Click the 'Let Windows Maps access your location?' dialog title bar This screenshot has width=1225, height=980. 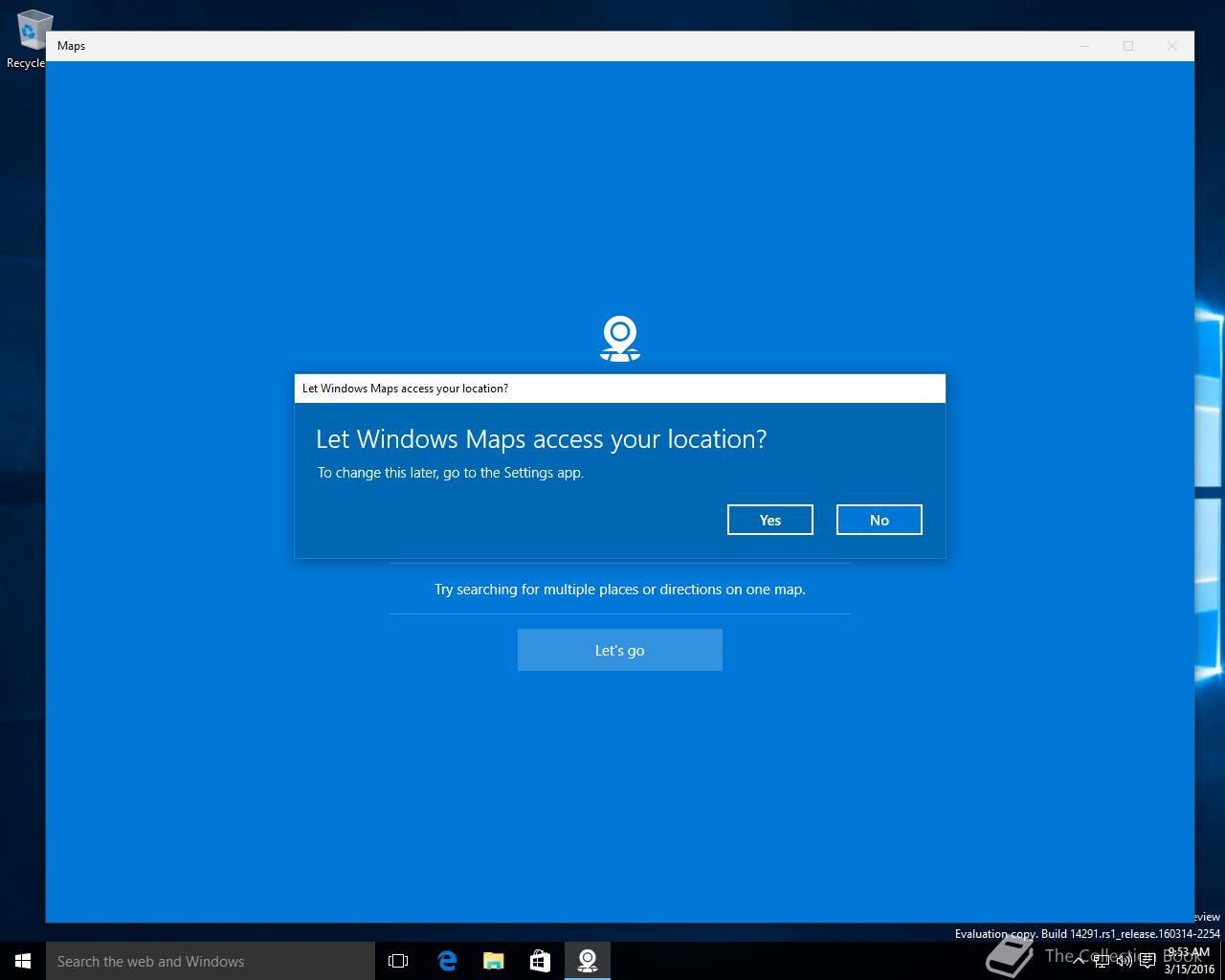[x=620, y=389]
